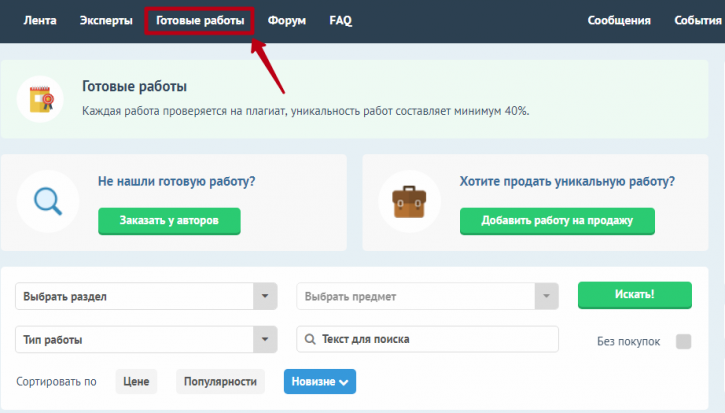Go to the Лента menu item
Screen dimensions: 725x413
40,21
